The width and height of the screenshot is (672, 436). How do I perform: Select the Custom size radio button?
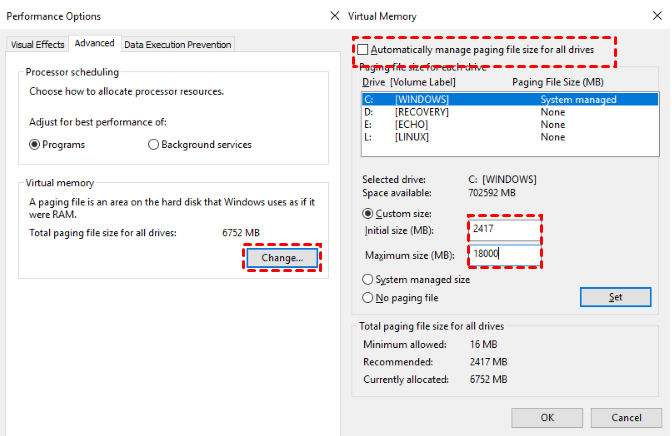tap(368, 214)
